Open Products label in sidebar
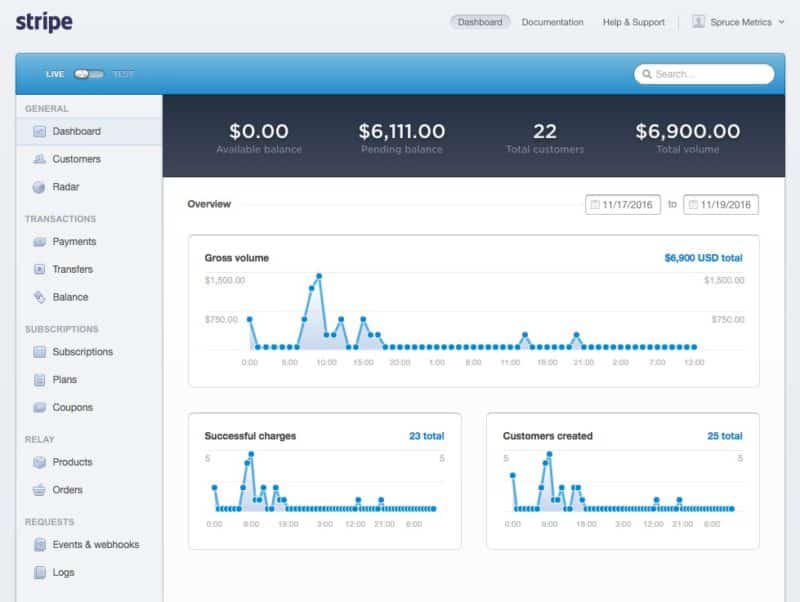This screenshot has width=800, height=602. pyautogui.click(x=72, y=462)
